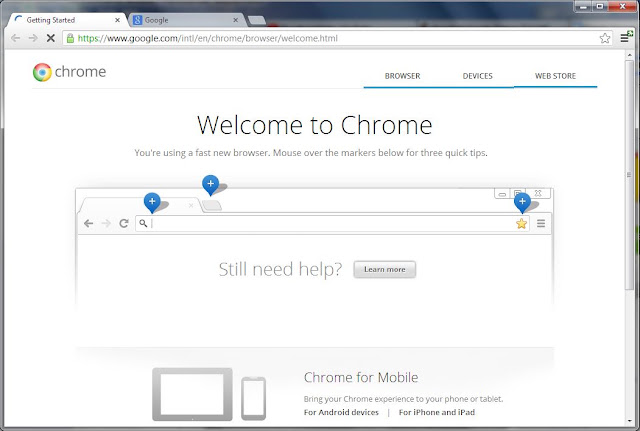Maximize the Chrome window
Screen dimensions: 640x431
pos(600,6)
